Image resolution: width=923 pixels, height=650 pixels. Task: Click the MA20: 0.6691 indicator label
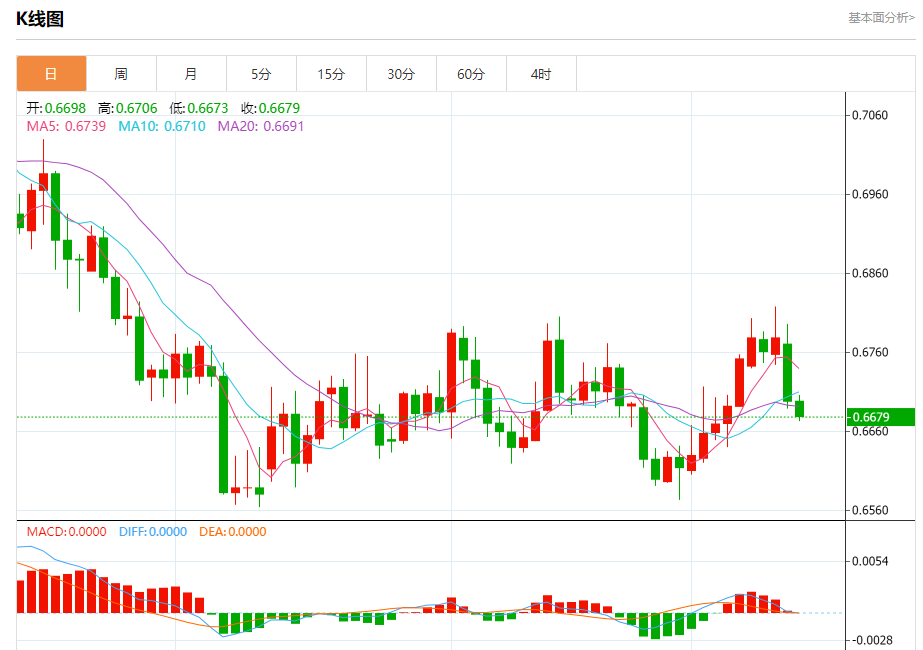(x=261, y=127)
